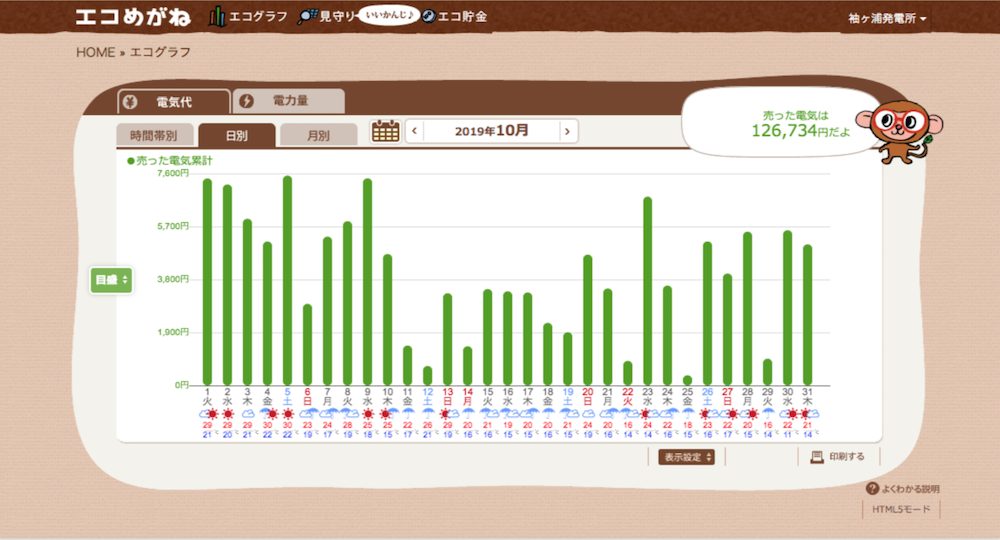This screenshot has width=1000, height=540.
Task: Open エコ貯金 in the top navigation
Action: pos(454,17)
